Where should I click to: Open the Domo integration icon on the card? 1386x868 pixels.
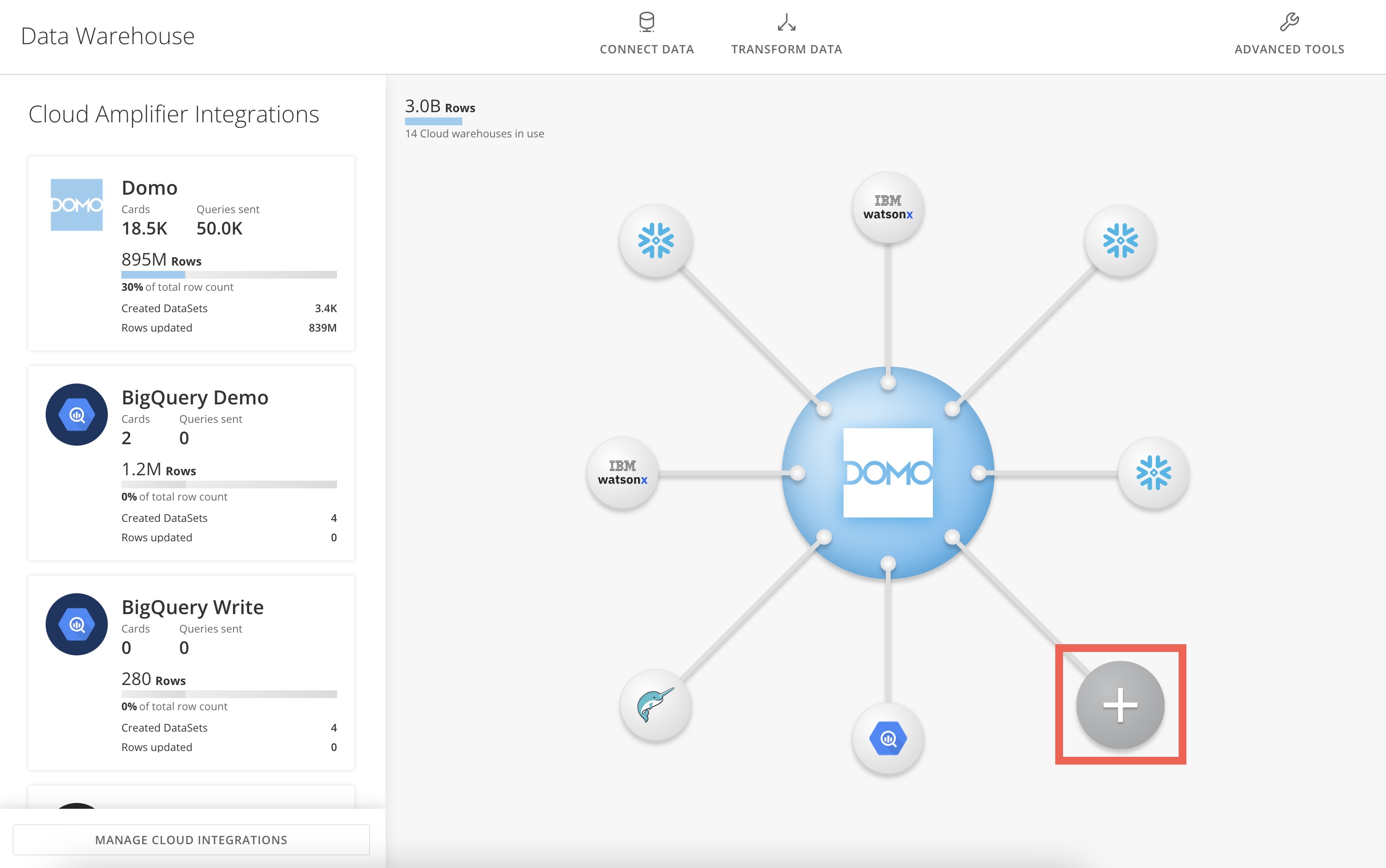click(76, 204)
